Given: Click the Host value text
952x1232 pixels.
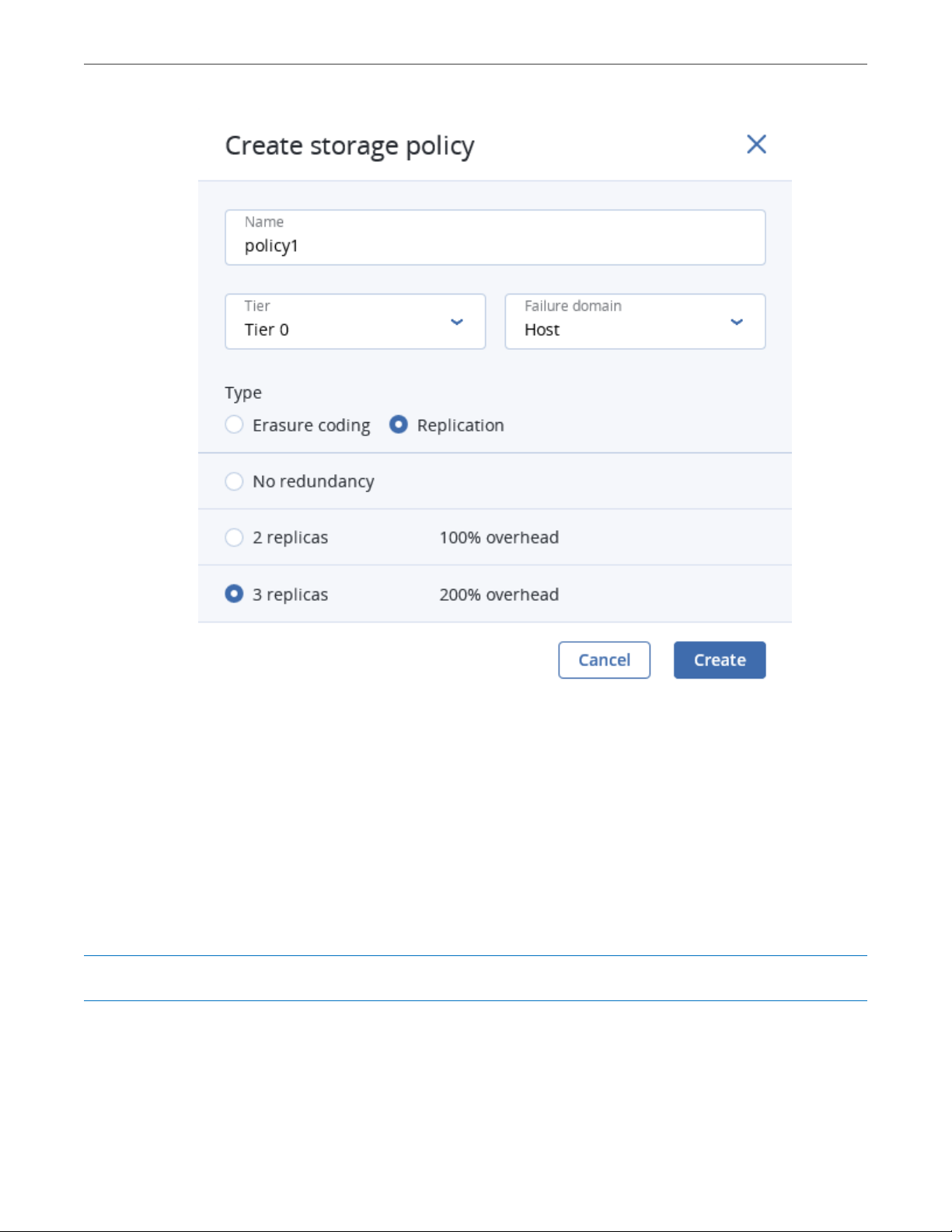Looking at the screenshot, I should pyautogui.click(x=542, y=330).
